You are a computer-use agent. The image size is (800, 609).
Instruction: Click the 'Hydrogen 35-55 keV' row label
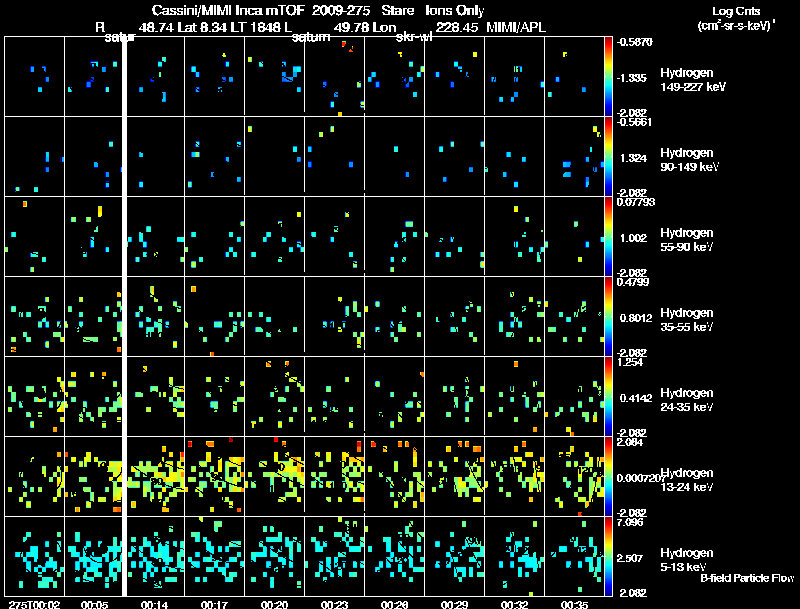[x=687, y=320]
